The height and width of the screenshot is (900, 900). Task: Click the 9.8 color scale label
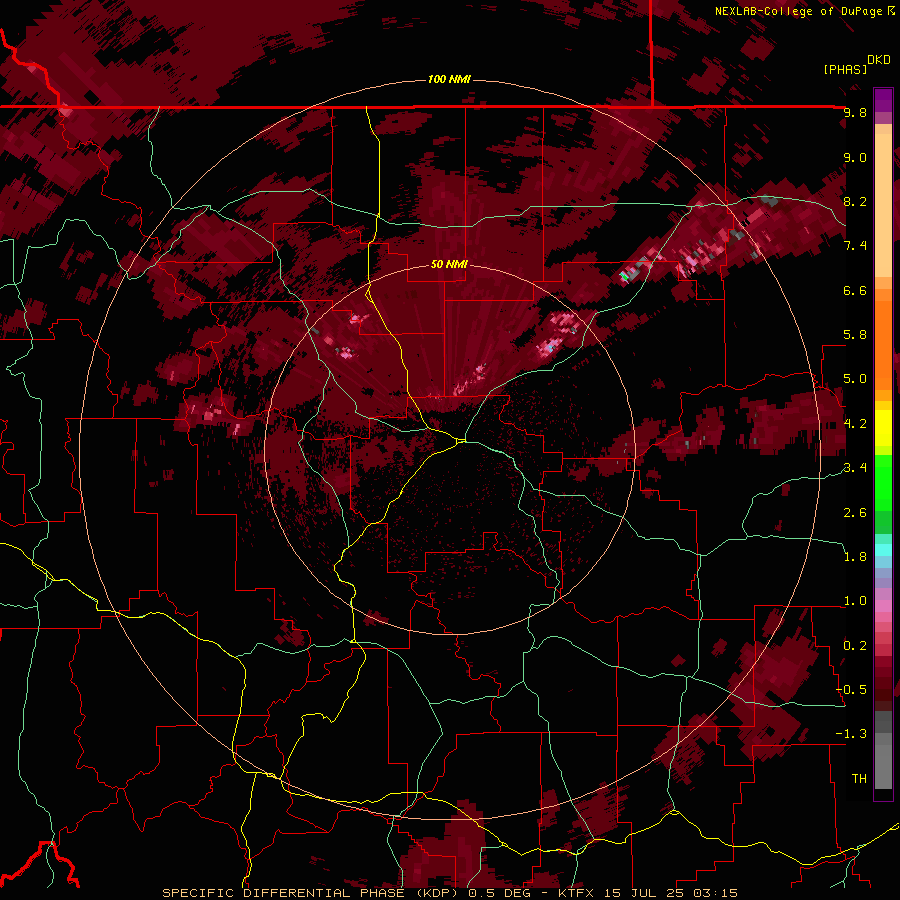click(855, 113)
